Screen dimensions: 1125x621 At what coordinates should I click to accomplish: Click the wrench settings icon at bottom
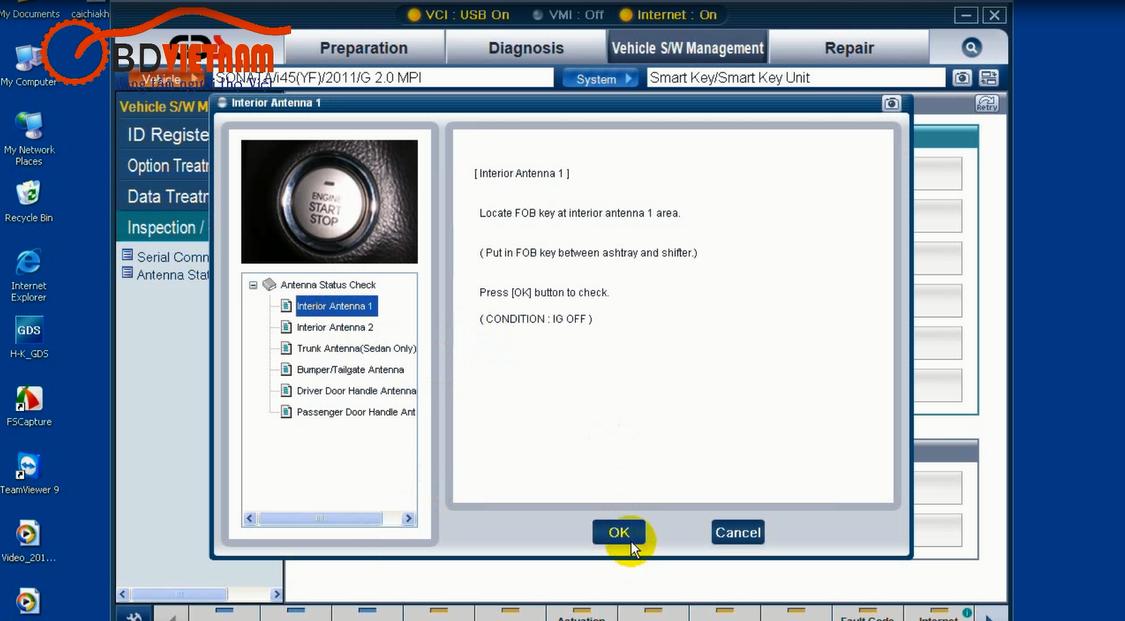click(x=134, y=616)
